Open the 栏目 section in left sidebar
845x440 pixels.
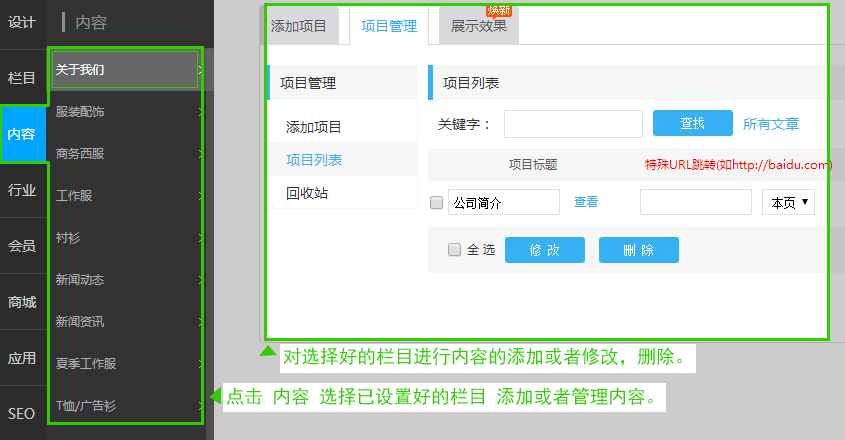(22, 78)
